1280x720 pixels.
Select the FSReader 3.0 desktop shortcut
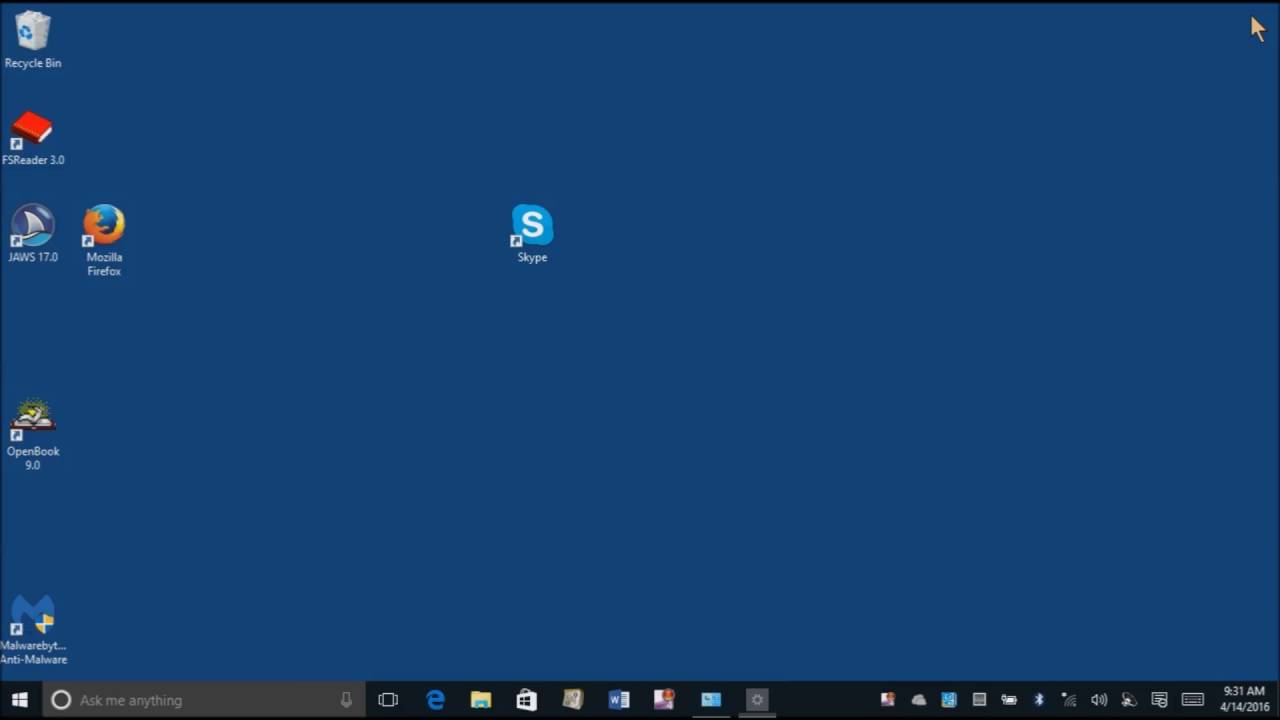(x=32, y=138)
